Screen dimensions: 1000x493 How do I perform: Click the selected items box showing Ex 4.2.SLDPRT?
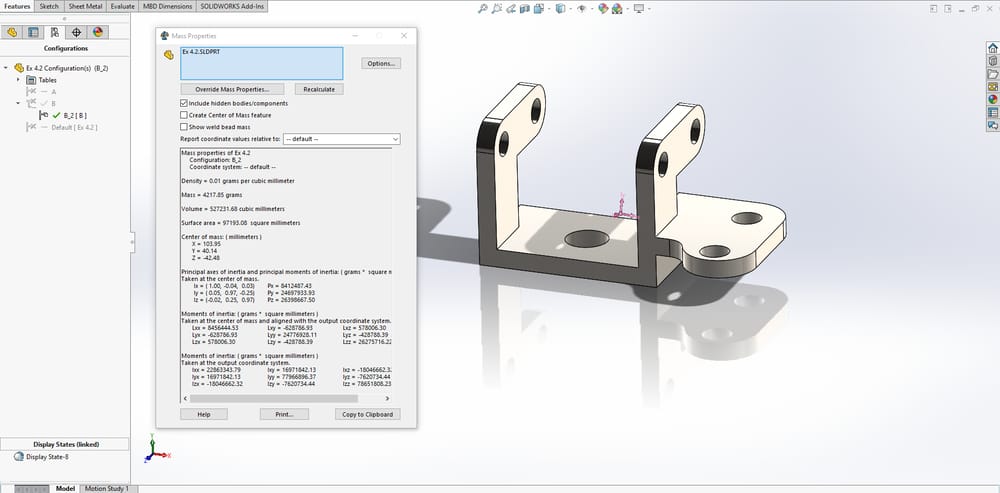[x=261, y=63]
